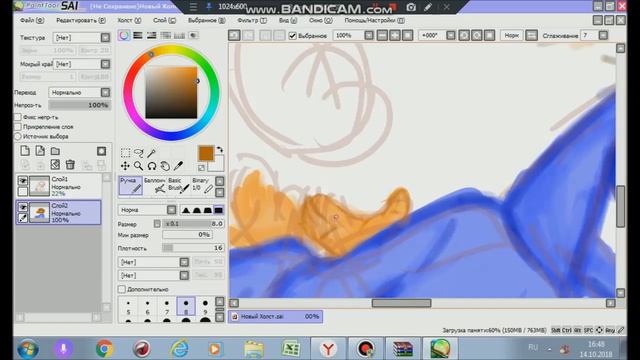
Task: Select the Слой1 layer at 22%
Action: 59,186
